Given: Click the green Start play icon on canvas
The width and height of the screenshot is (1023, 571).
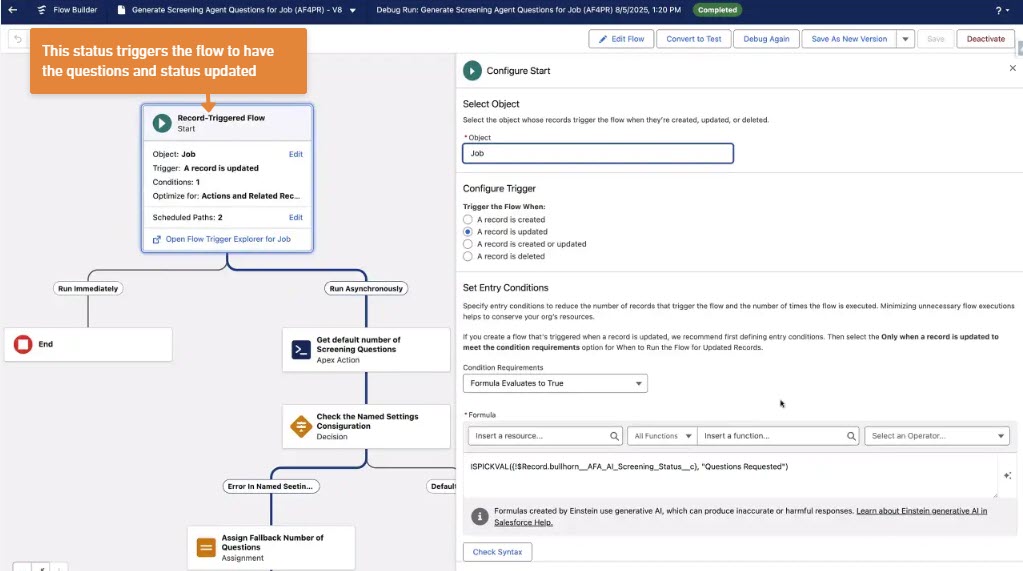Looking at the screenshot, I should 162,123.
